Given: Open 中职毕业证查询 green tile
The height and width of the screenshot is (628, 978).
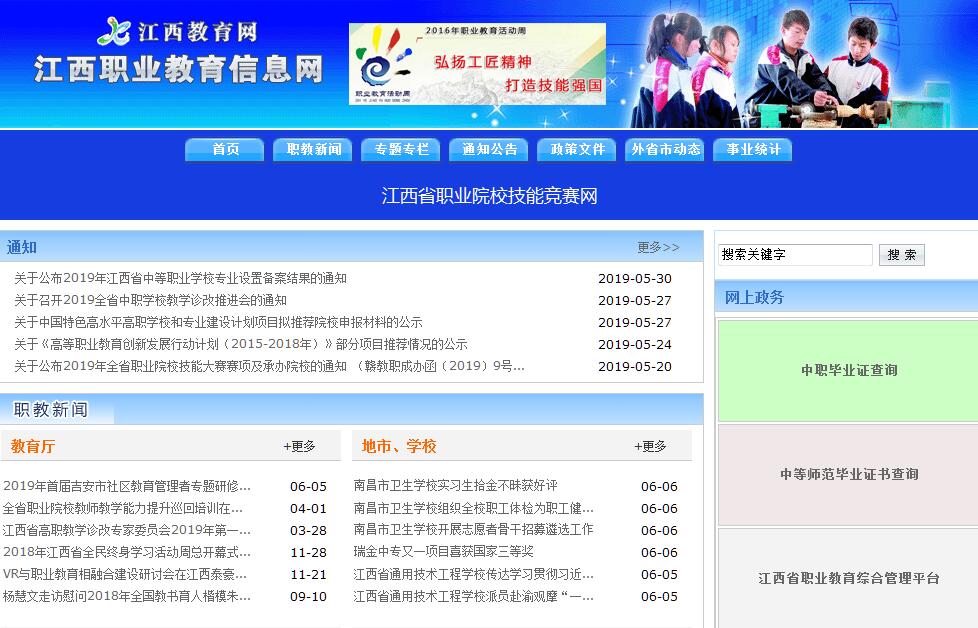Looking at the screenshot, I should click(x=848, y=370).
